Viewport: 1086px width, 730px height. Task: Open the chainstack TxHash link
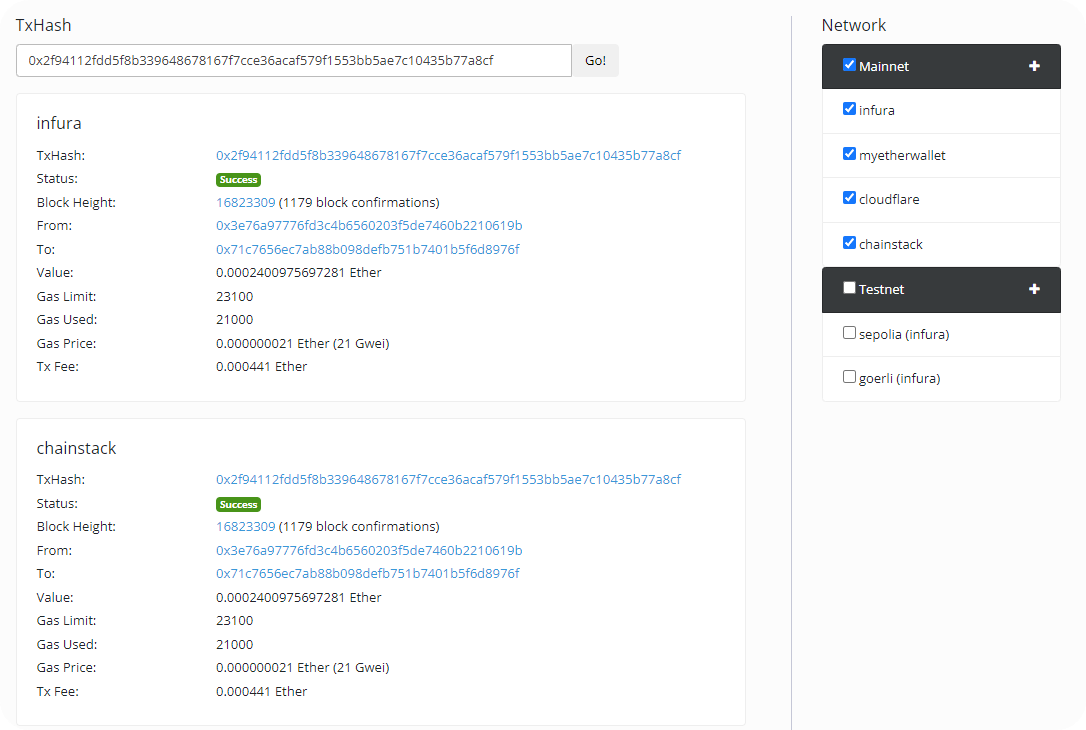tap(448, 480)
